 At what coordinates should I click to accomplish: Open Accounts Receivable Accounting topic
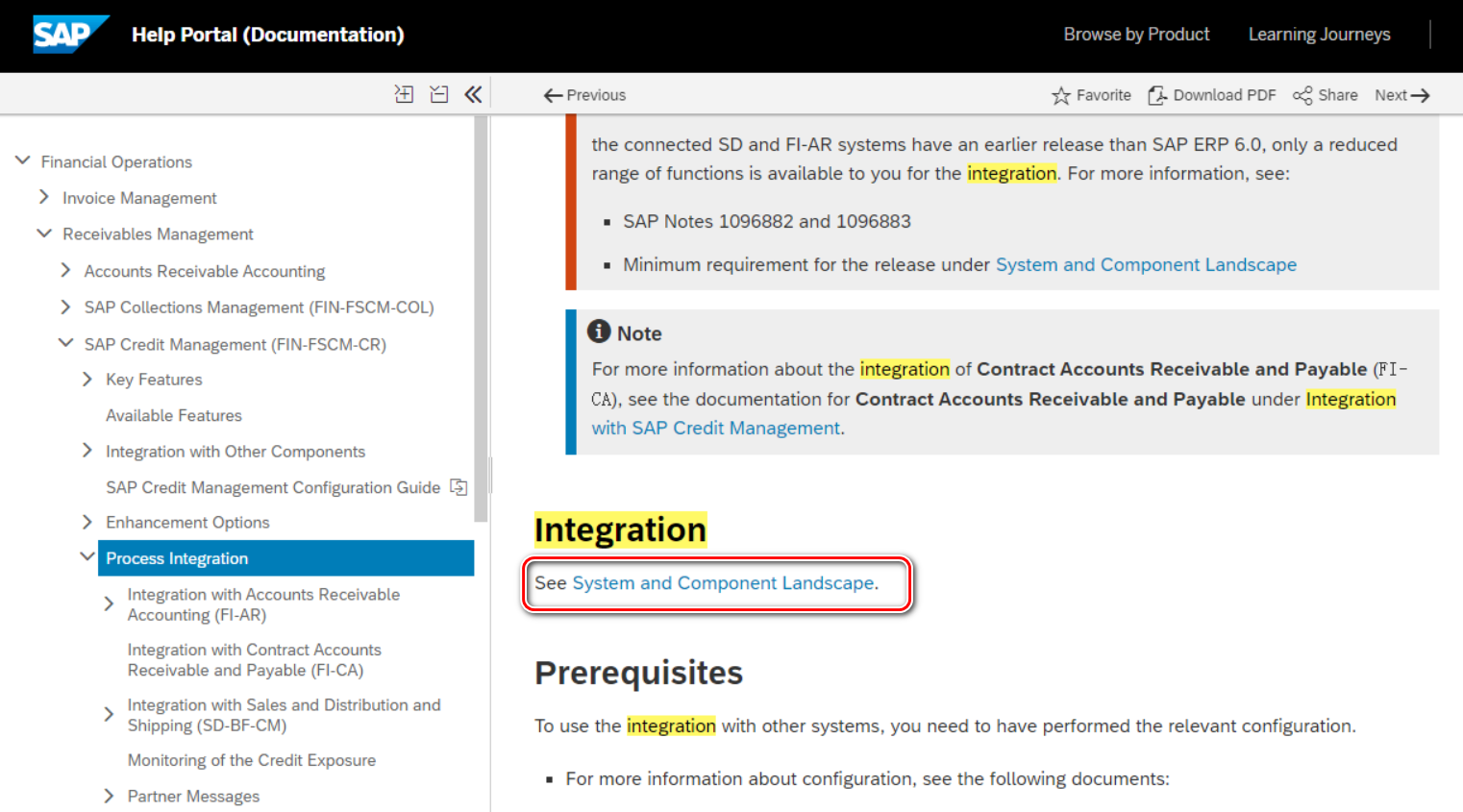point(205,271)
